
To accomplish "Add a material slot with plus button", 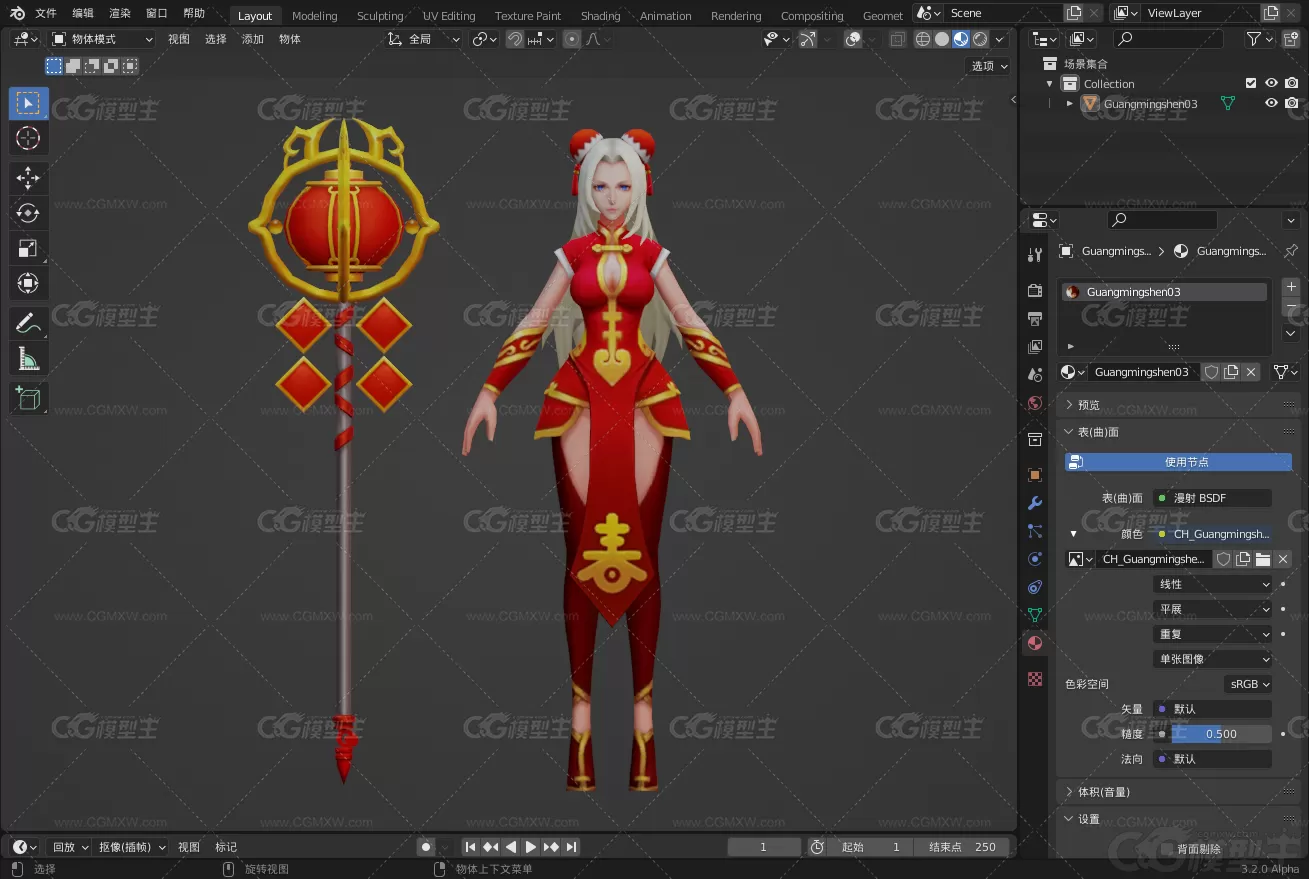I will 1291,287.
